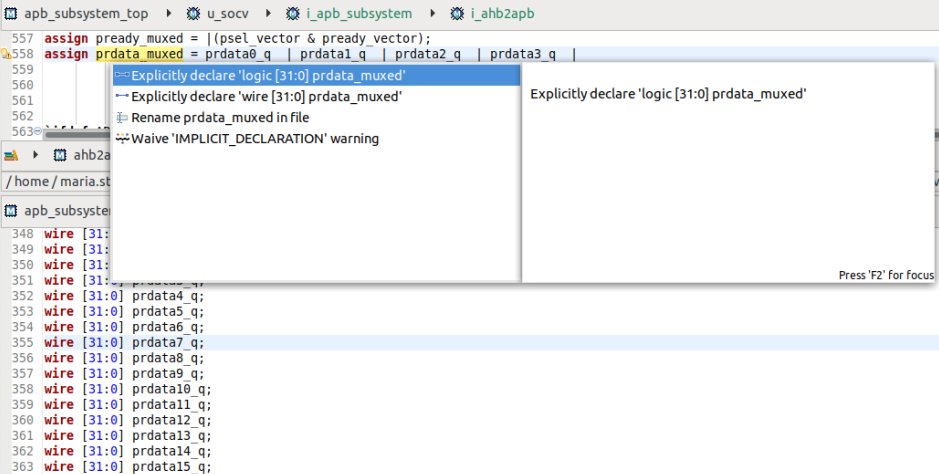939x474 pixels.
Task: Click wire prdata8_q declaration on line 356
Action: [x=124, y=358]
